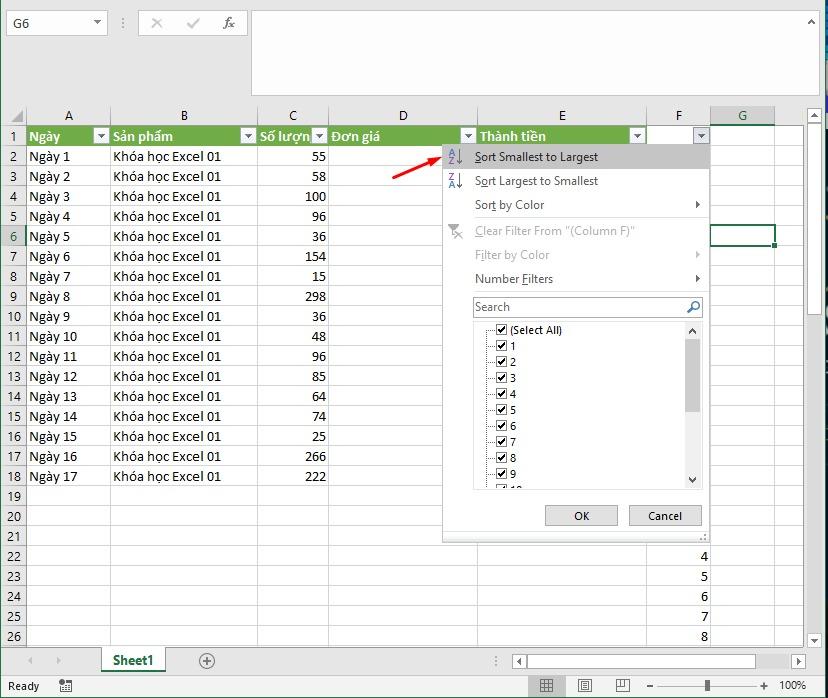
Task: Click the macro record icon next to Ready
Action: (64, 686)
